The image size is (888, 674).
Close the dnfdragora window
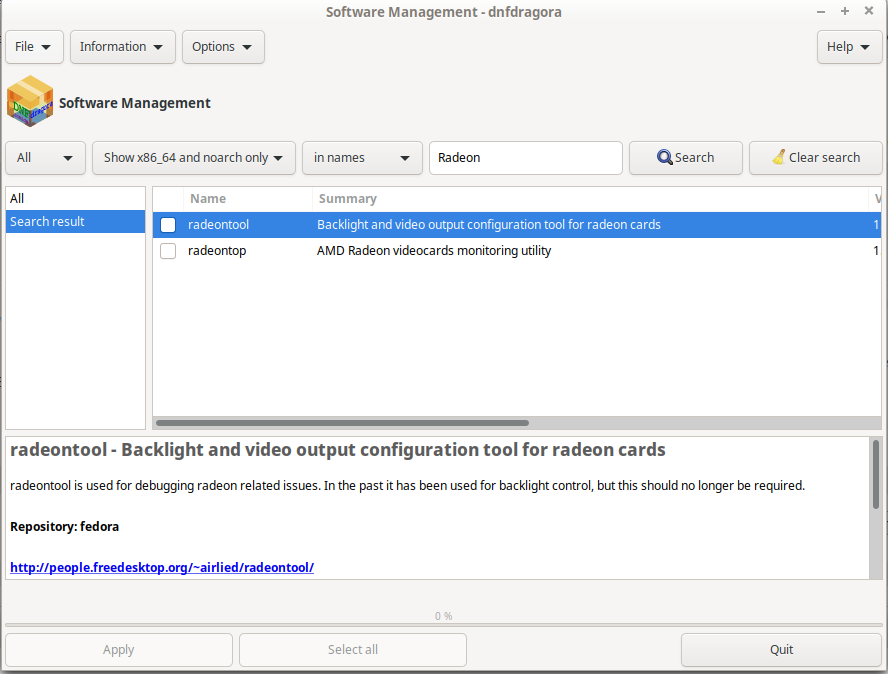click(869, 11)
